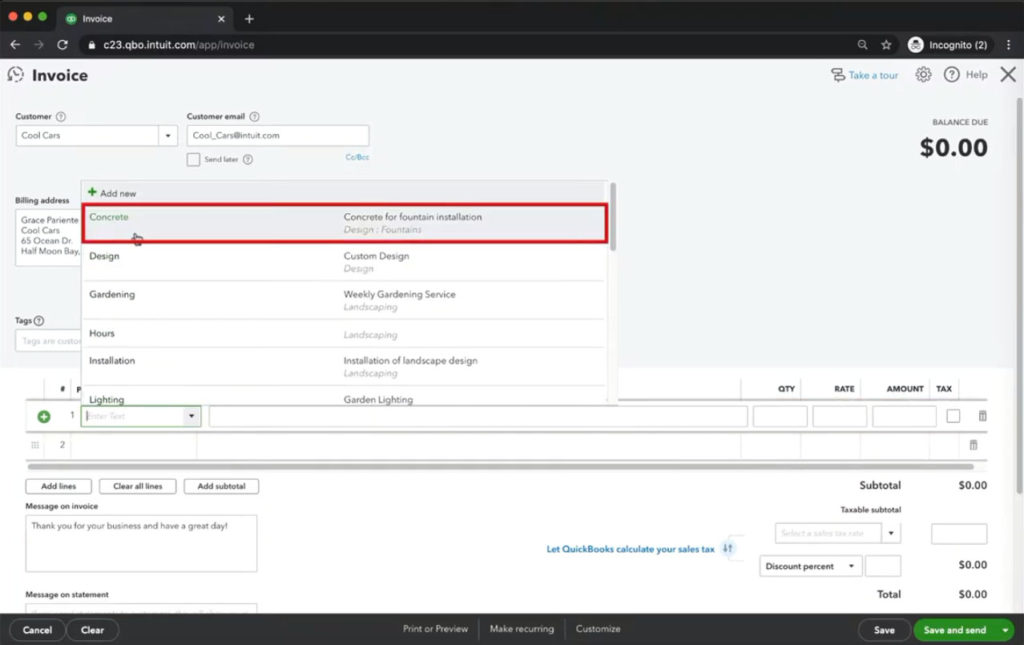The image size is (1024, 645).
Task: Enable the Send later checkbox
Action: (x=194, y=159)
